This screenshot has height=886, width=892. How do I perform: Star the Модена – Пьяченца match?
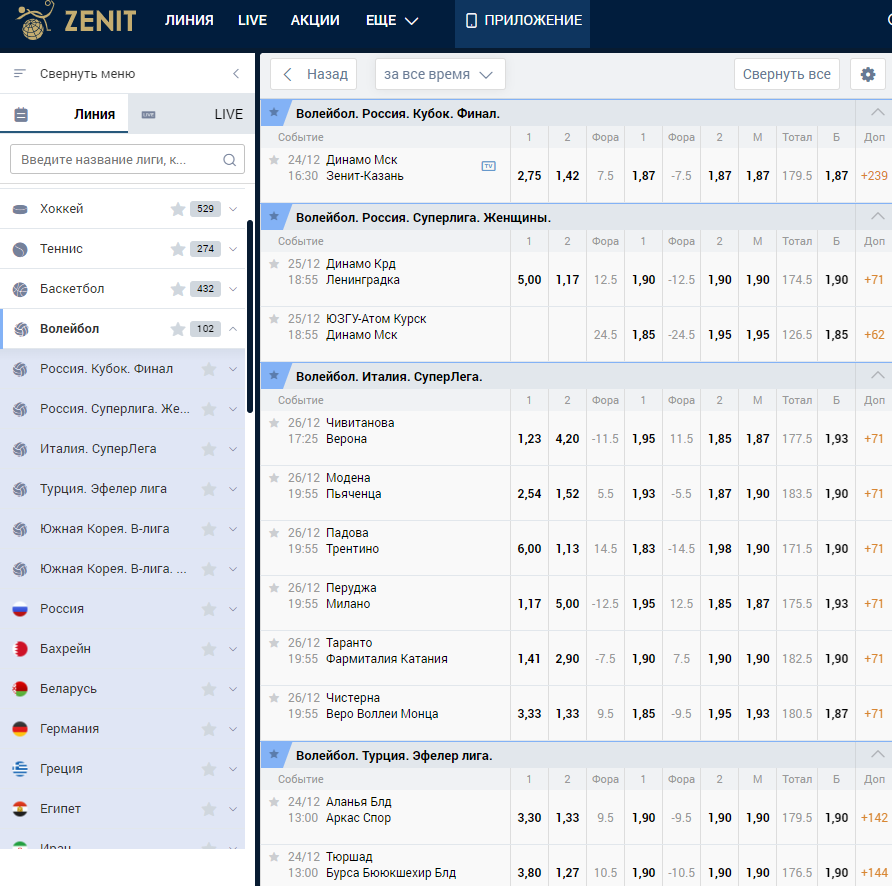coord(274,478)
